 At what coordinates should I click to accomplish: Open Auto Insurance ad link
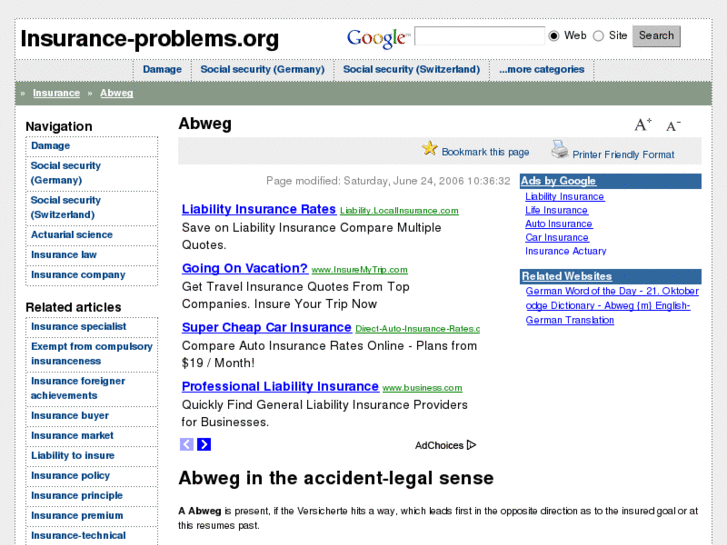coord(558,224)
